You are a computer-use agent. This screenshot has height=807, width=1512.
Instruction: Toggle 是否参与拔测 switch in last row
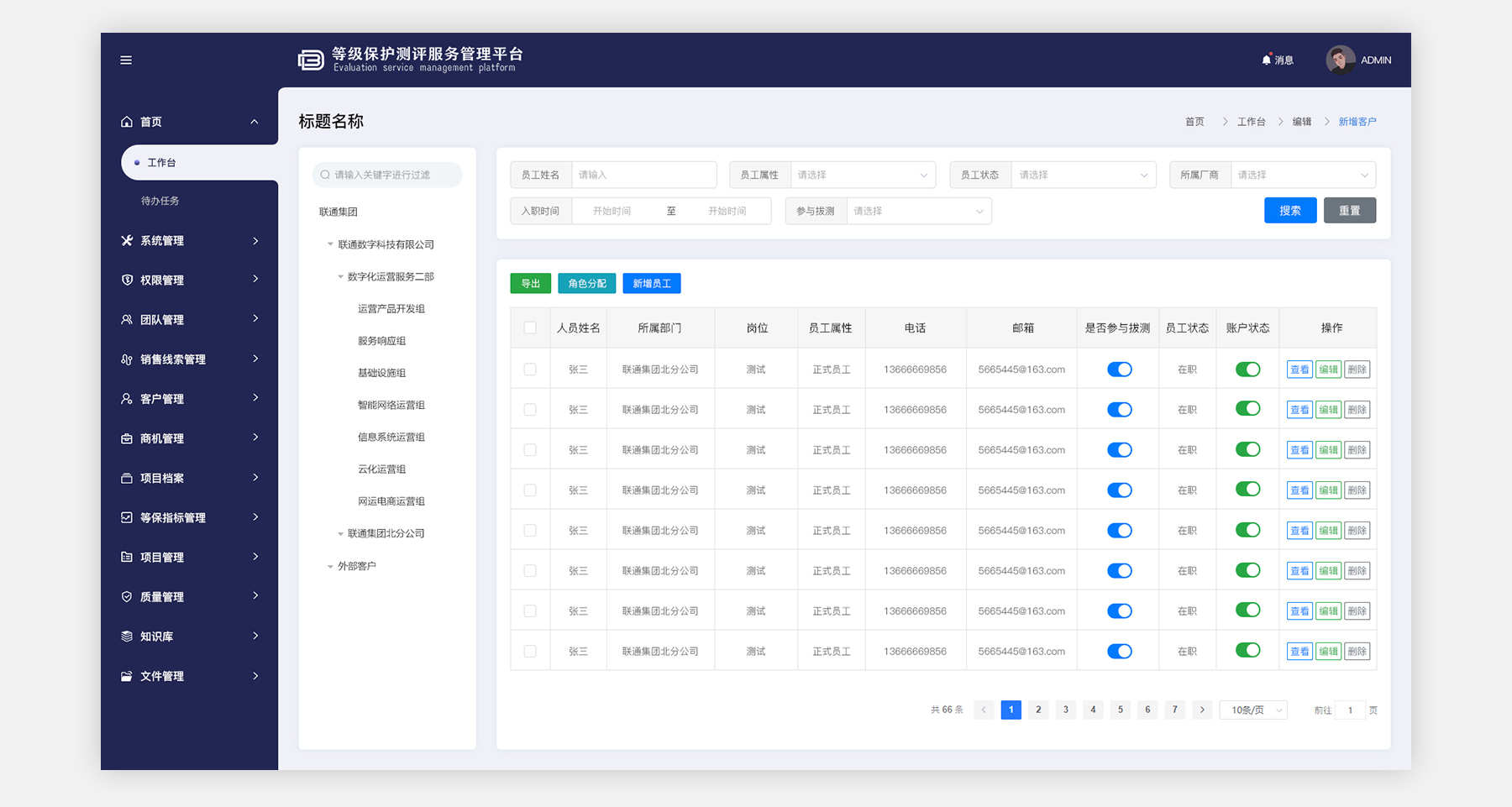[1119, 651]
